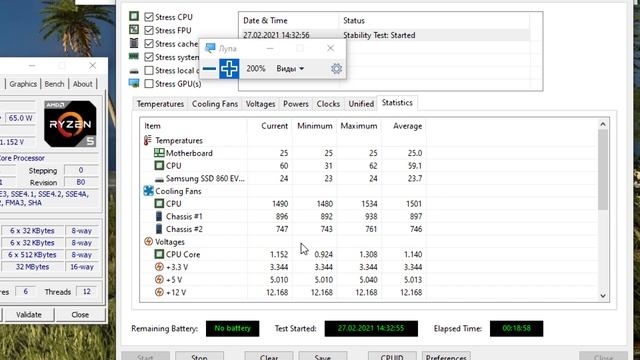Uncheck the Stress FPU checkbox

point(149,30)
